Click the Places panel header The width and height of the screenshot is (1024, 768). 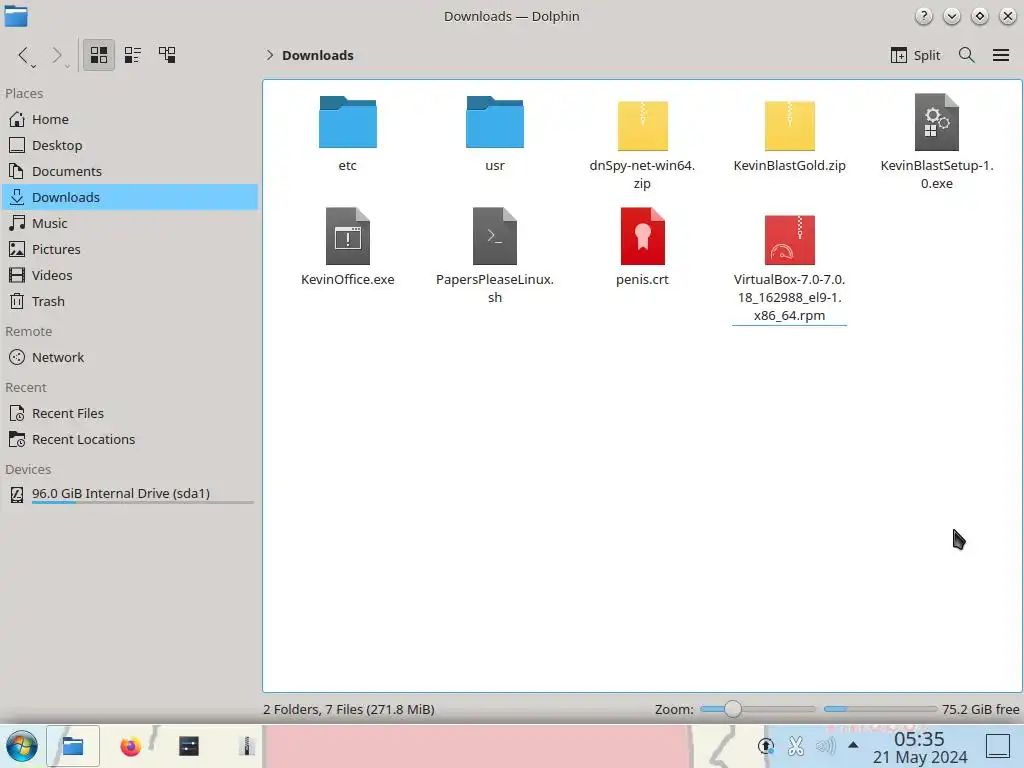click(x=24, y=94)
